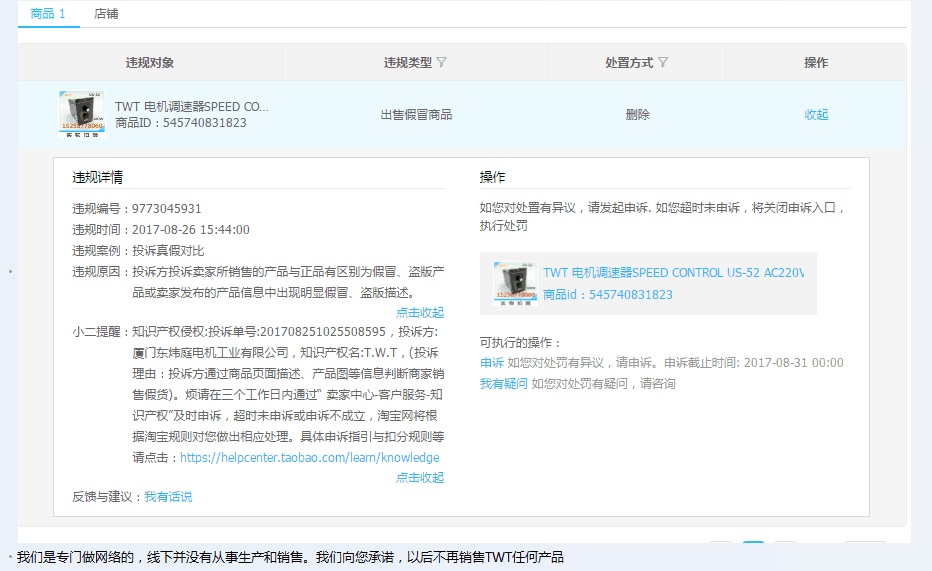Open the 违规类型 filter icon

(x=442, y=62)
